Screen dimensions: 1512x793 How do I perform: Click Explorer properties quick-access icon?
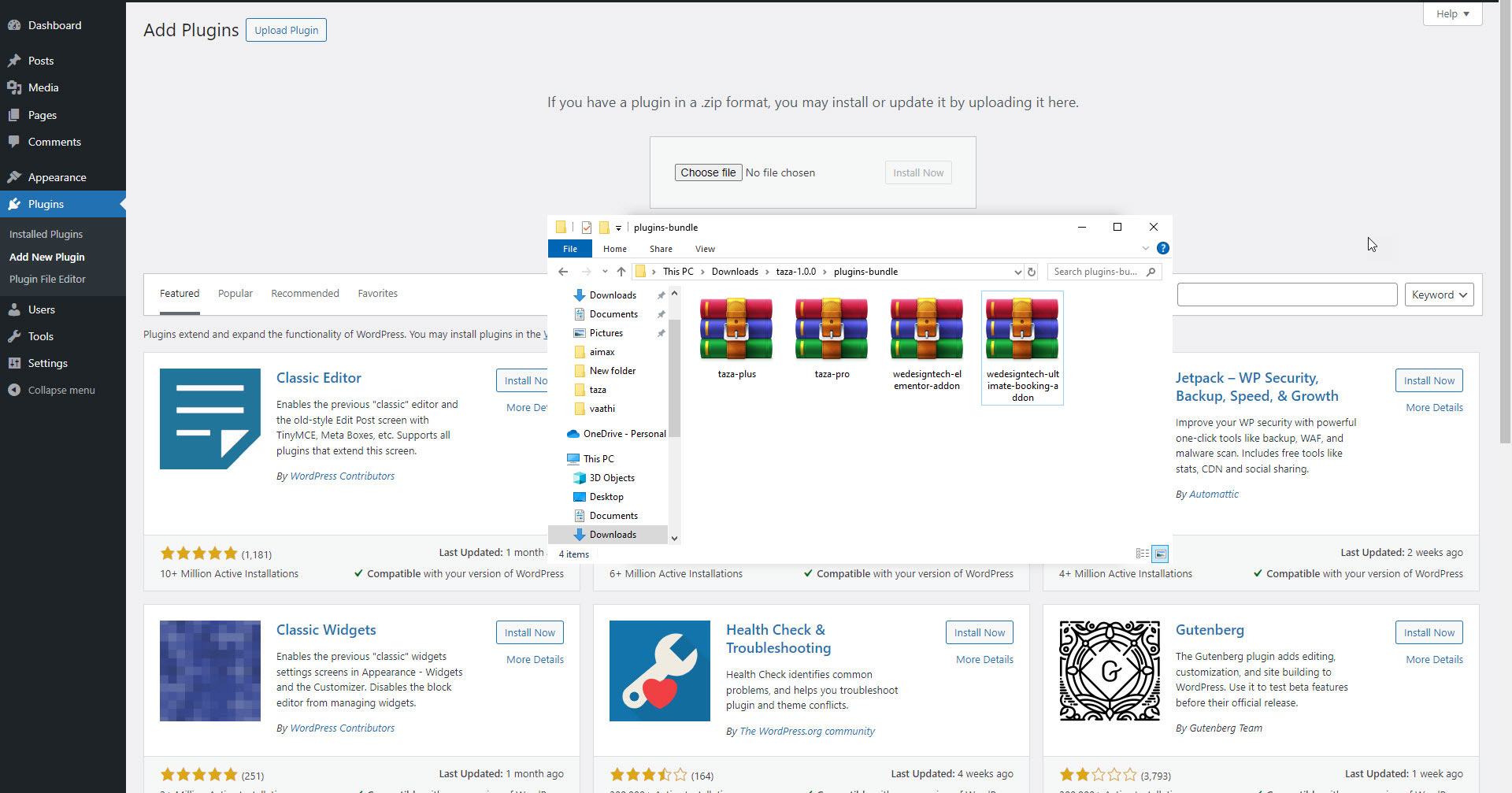tap(587, 228)
